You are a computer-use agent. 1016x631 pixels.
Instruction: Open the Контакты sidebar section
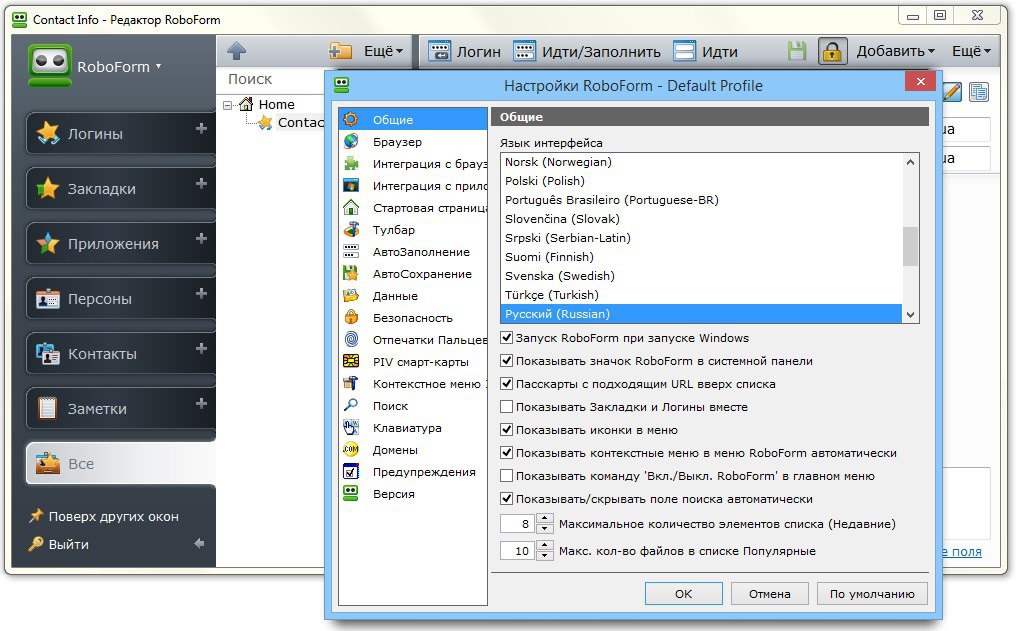click(x=121, y=353)
